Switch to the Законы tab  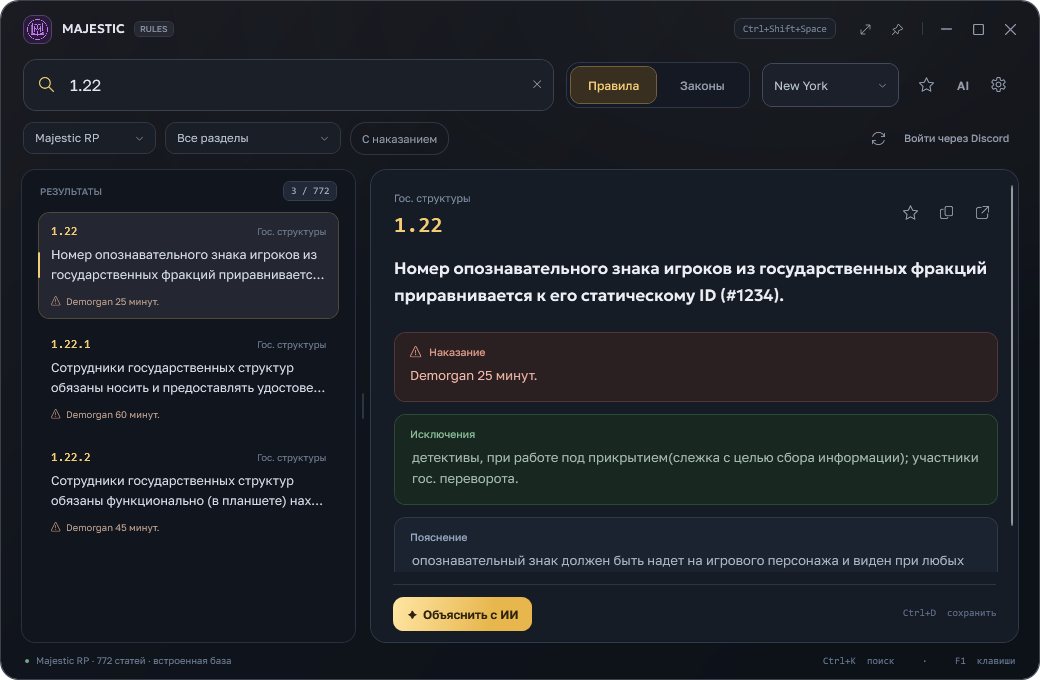tap(702, 86)
